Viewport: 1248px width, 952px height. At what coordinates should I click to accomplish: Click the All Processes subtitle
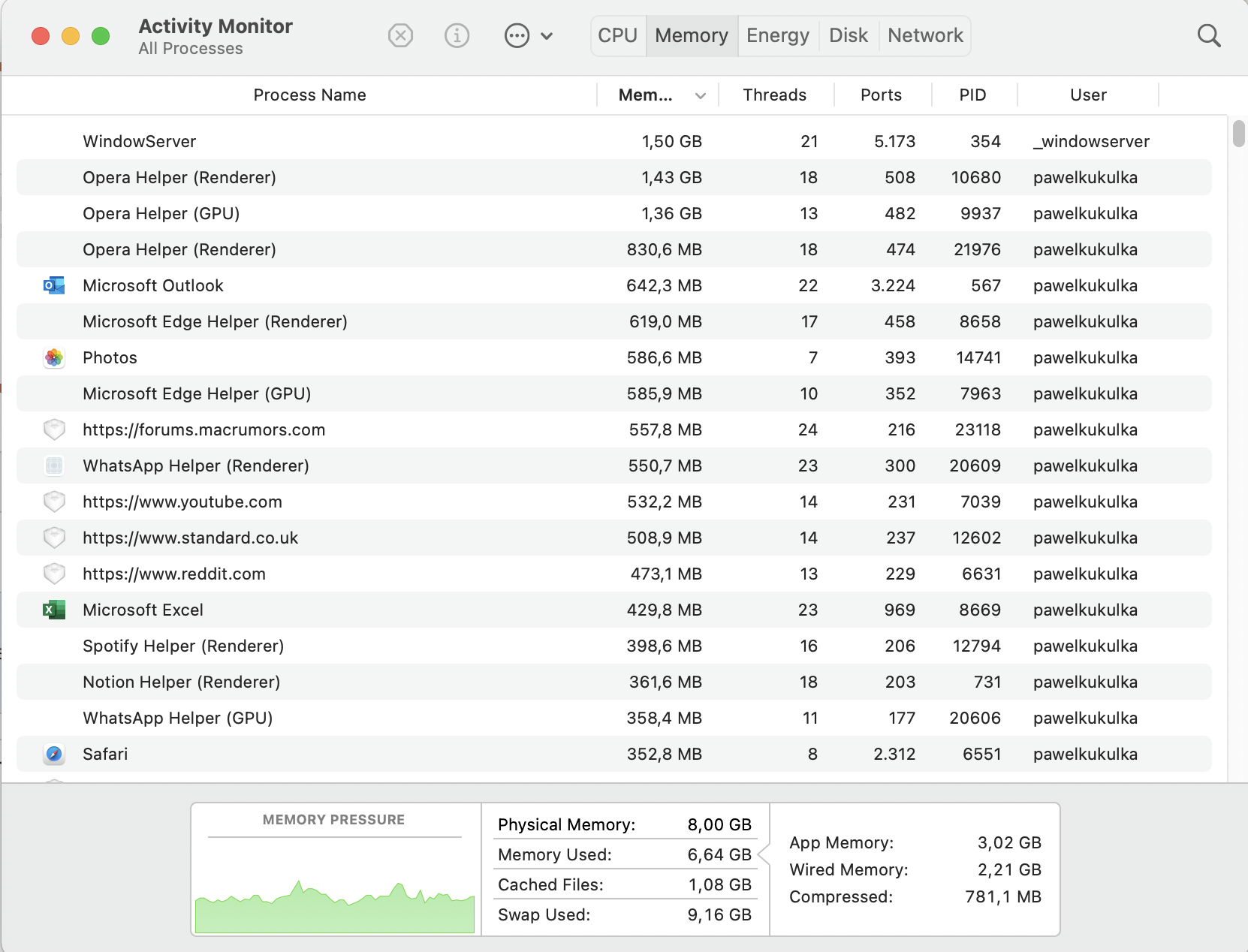[x=191, y=49]
